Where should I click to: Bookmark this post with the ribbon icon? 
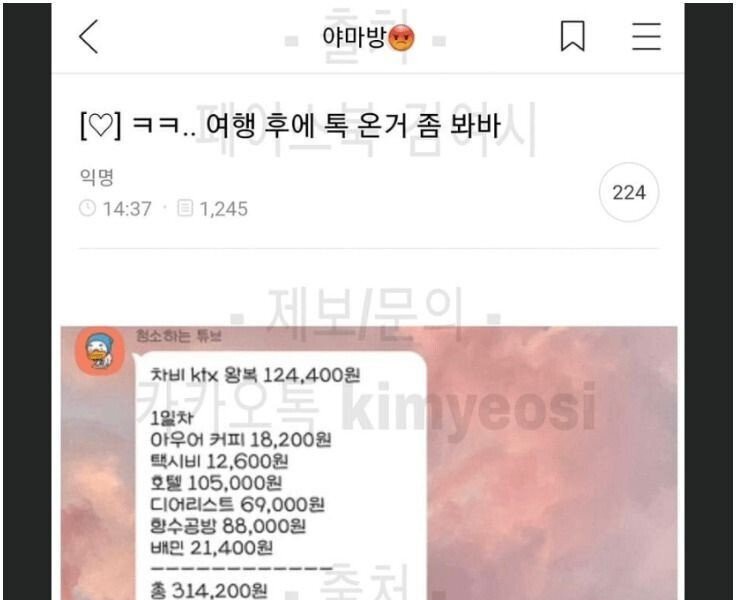[572, 36]
